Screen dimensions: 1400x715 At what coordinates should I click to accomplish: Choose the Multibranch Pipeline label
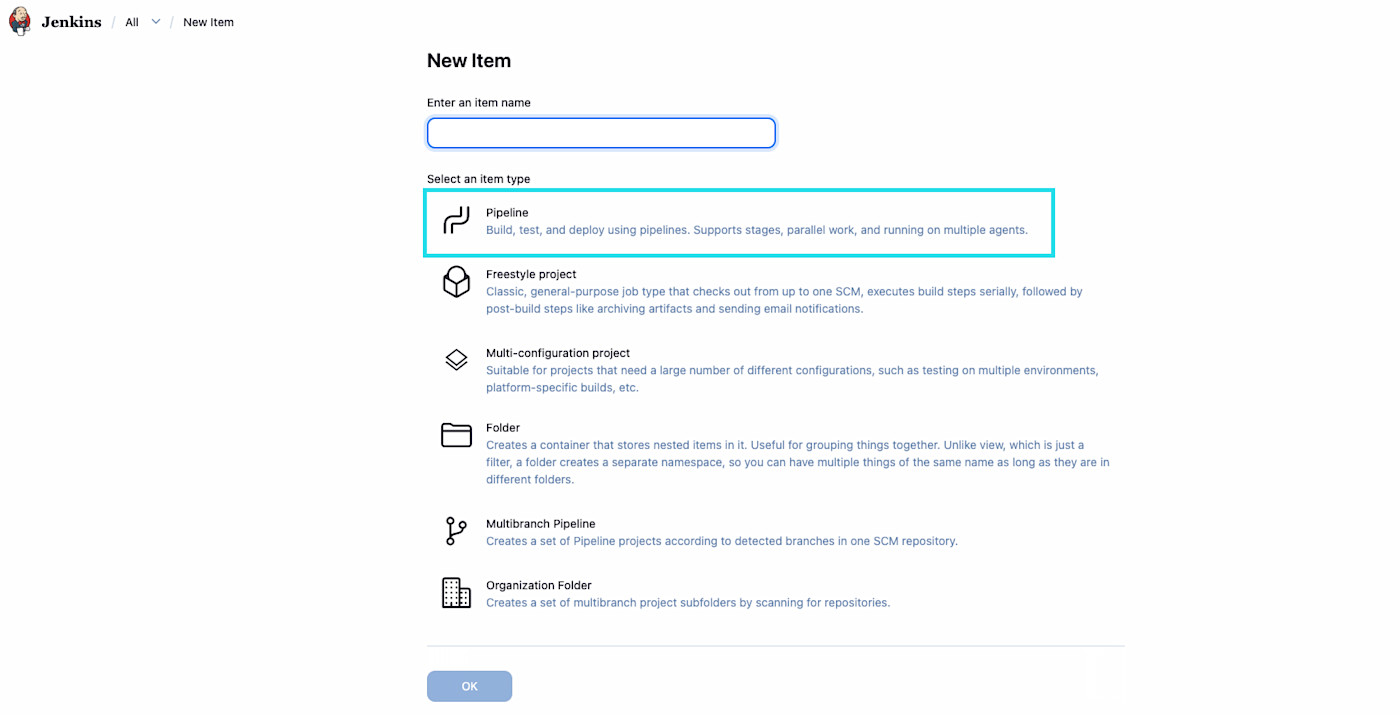coord(540,524)
